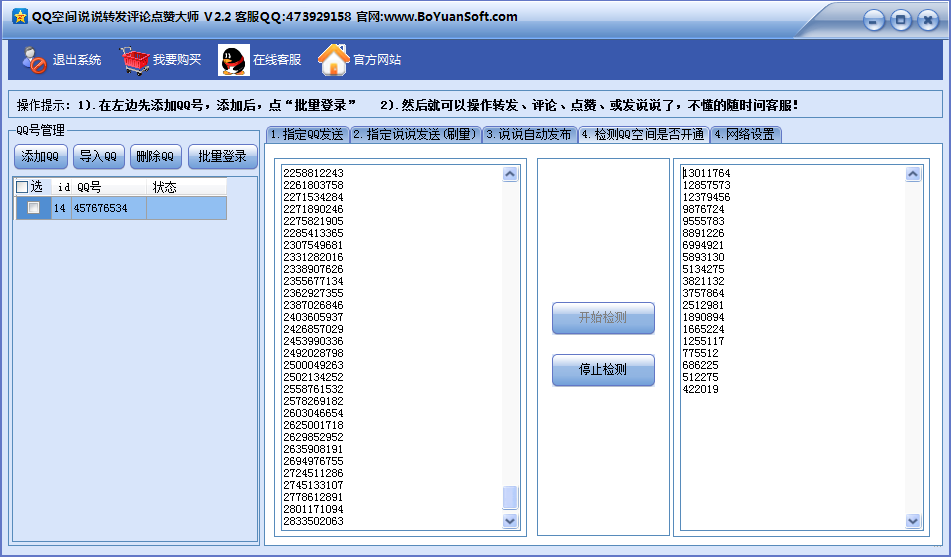Viewport: 951px width, 557px height.
Task: Click number 2307549681 in left list
Action: click(x=313, y=245)
